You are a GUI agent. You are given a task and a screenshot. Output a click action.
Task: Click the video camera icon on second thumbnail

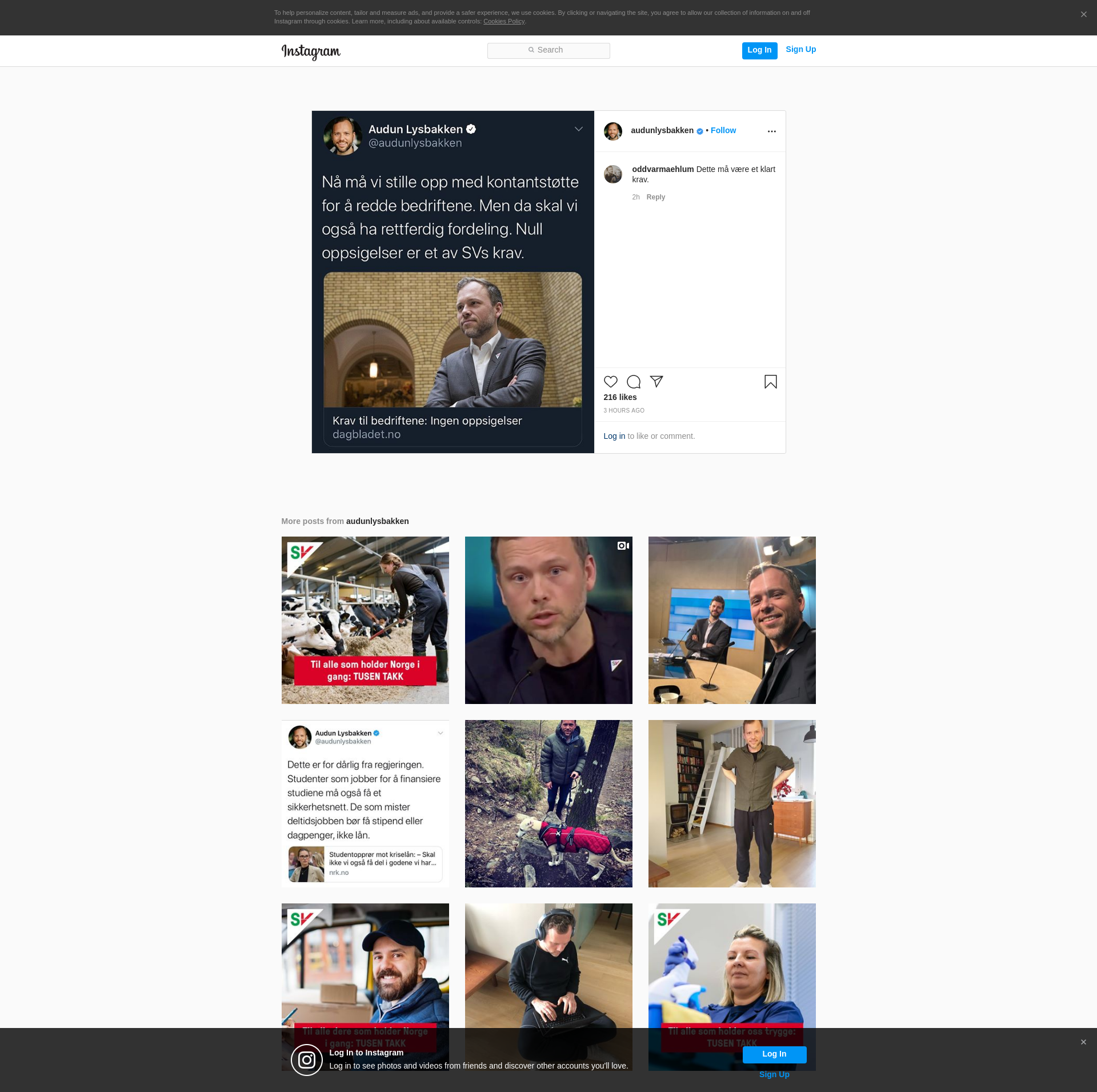click(623, 546)
